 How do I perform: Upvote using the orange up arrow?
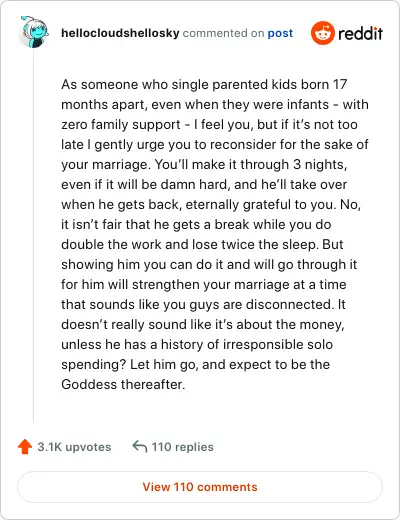pos(25,447)
